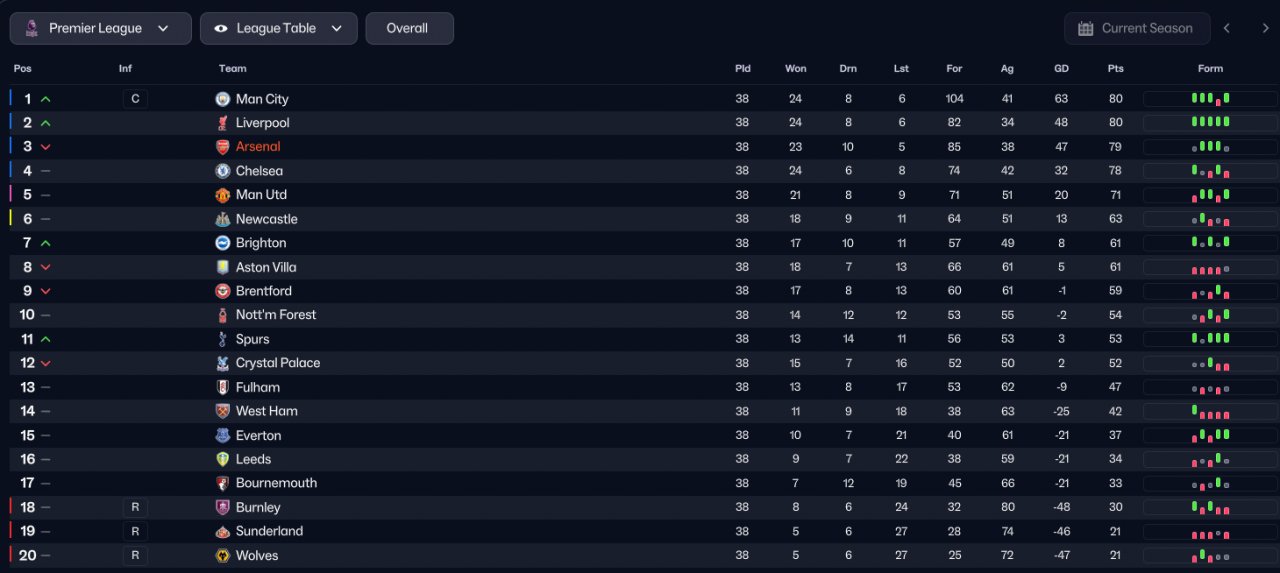Expand the League Table view dropdown

point(278,29)
